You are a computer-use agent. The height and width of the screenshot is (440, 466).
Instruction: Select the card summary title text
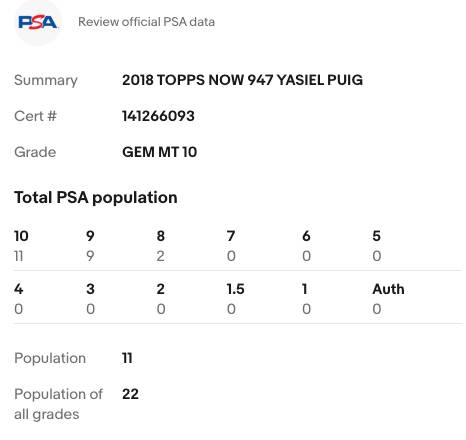click(242, 80)
